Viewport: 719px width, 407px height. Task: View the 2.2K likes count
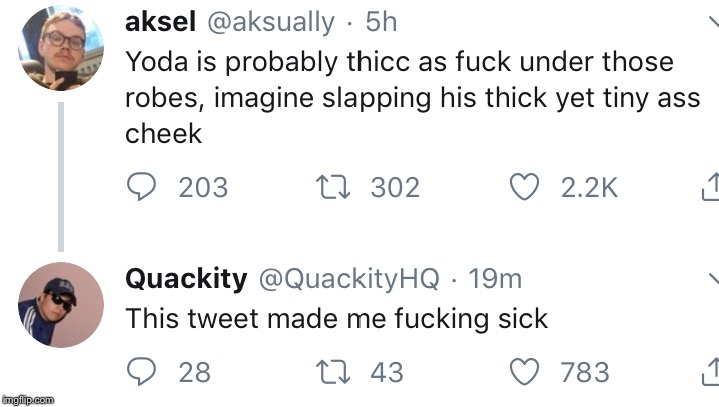[x=590, y=187]
